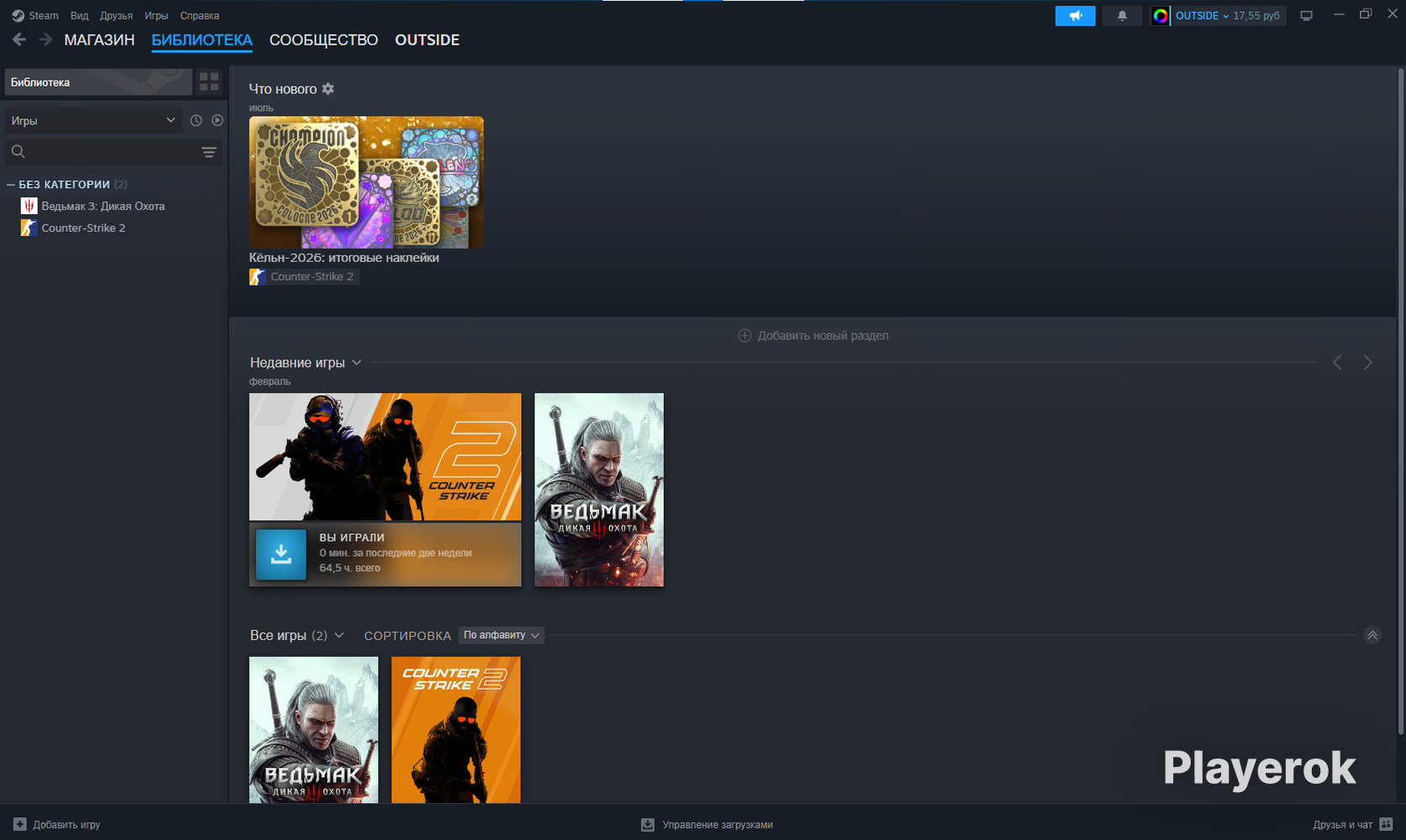The image size is (1406, 840).
Task: Click Добавить новый раздел
Action: 814,336
